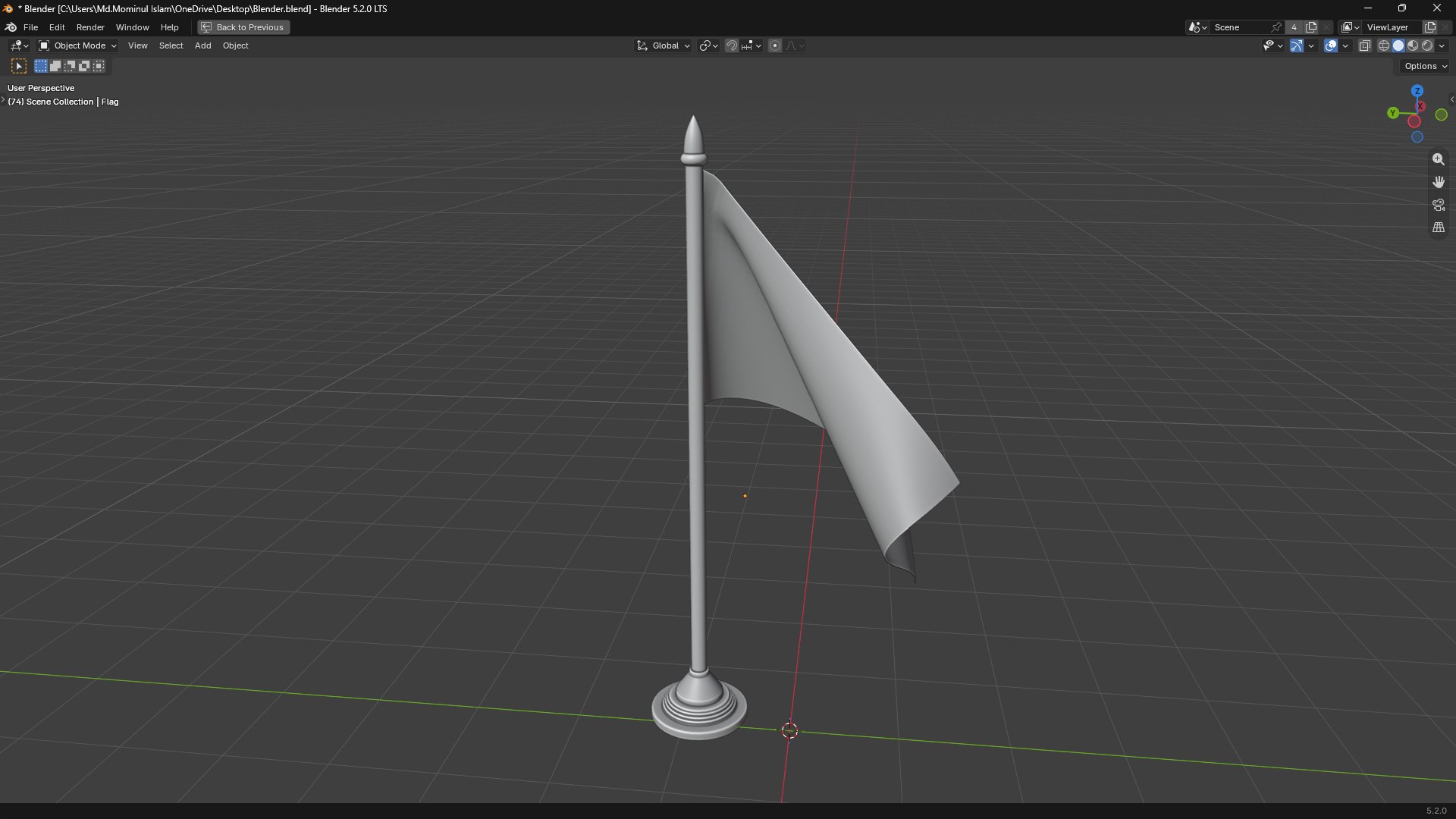Click the 5.2.0 version in status bar
Image resolution: width=1456 pixels, height=819 pixels.
coord(1436,811)
